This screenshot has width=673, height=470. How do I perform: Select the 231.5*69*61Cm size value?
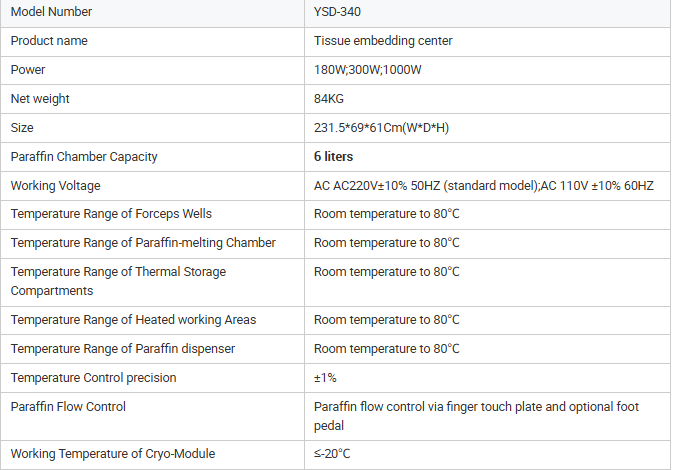[x=381, y=128]
